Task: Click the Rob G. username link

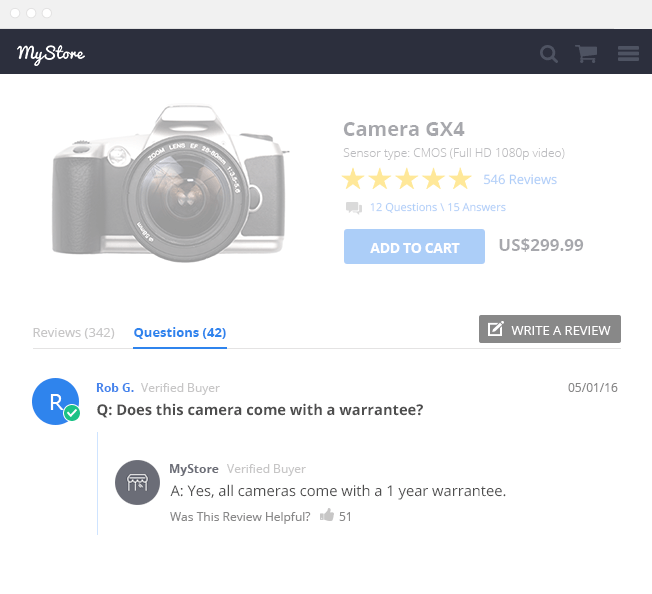Action: (x=115, y=387)
